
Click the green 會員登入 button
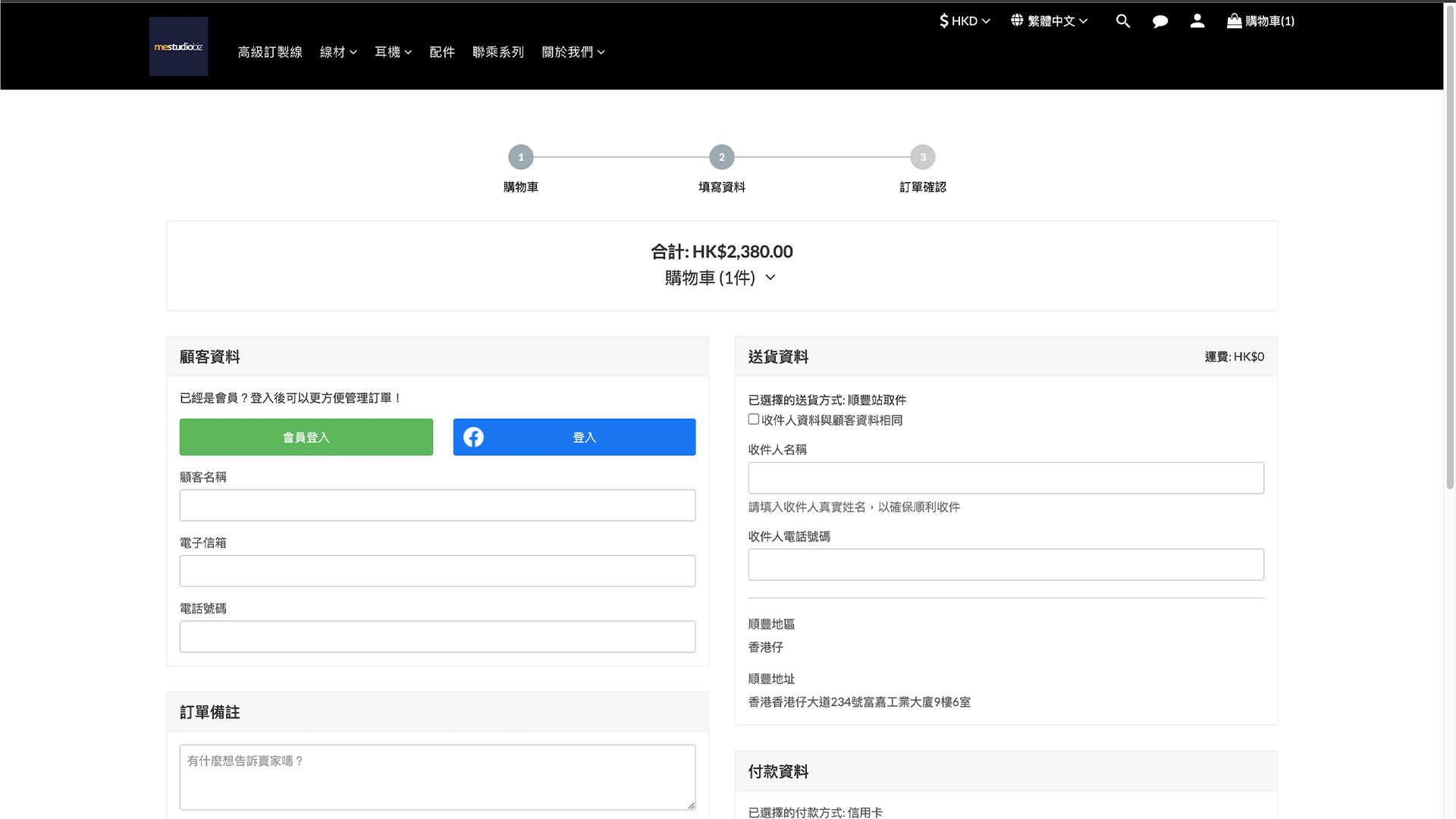click(306, 438)
